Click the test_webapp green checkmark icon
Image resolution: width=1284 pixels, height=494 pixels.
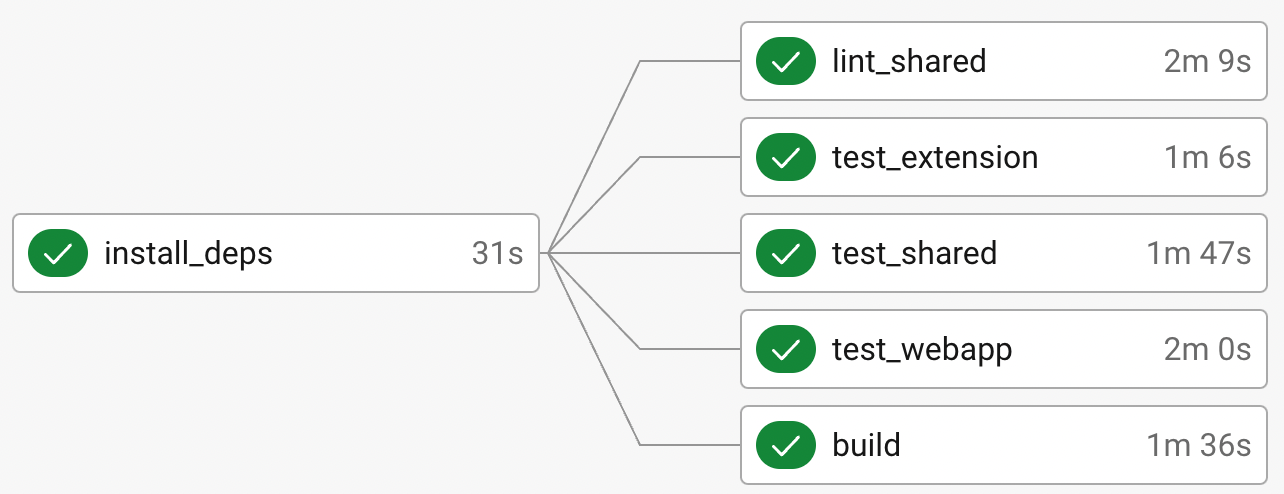786,349
